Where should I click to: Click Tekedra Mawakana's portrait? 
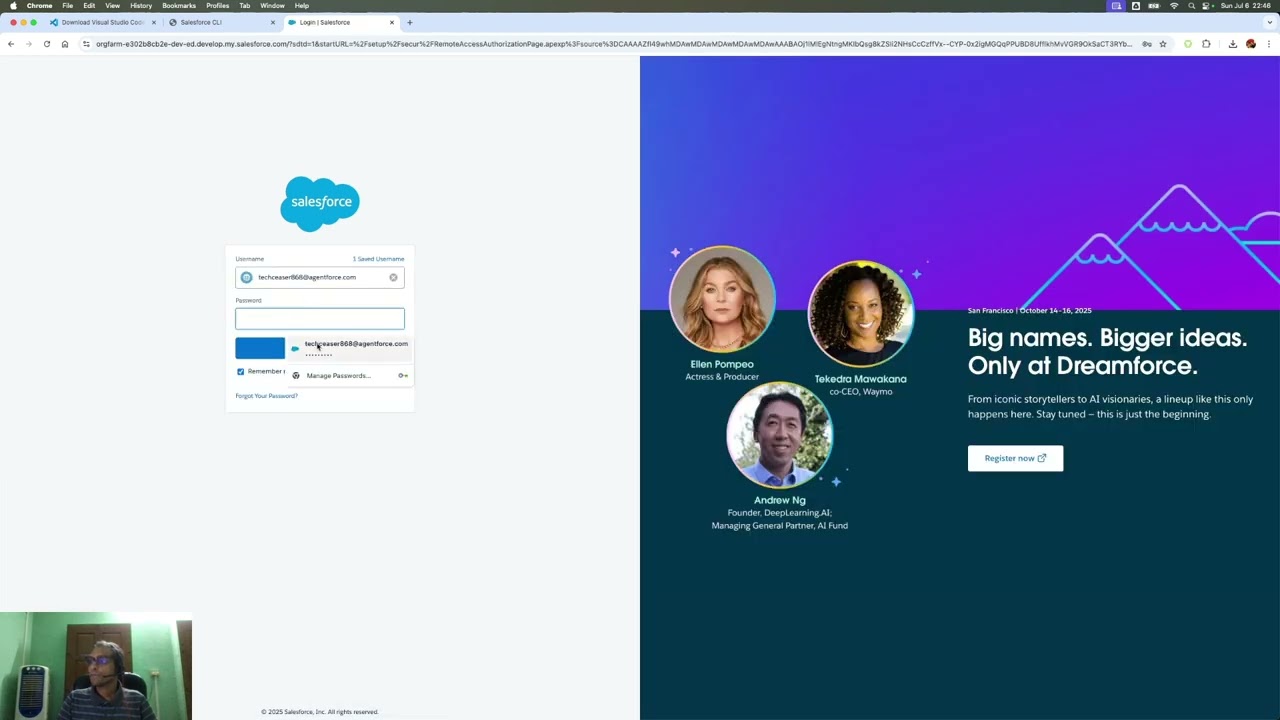pyautogui.click(x=861, y=314)
